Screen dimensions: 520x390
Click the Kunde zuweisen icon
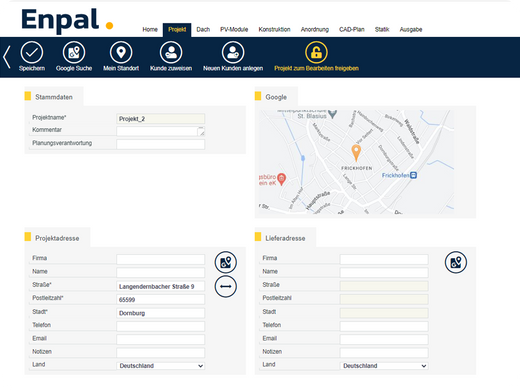[x=171, y=52]
